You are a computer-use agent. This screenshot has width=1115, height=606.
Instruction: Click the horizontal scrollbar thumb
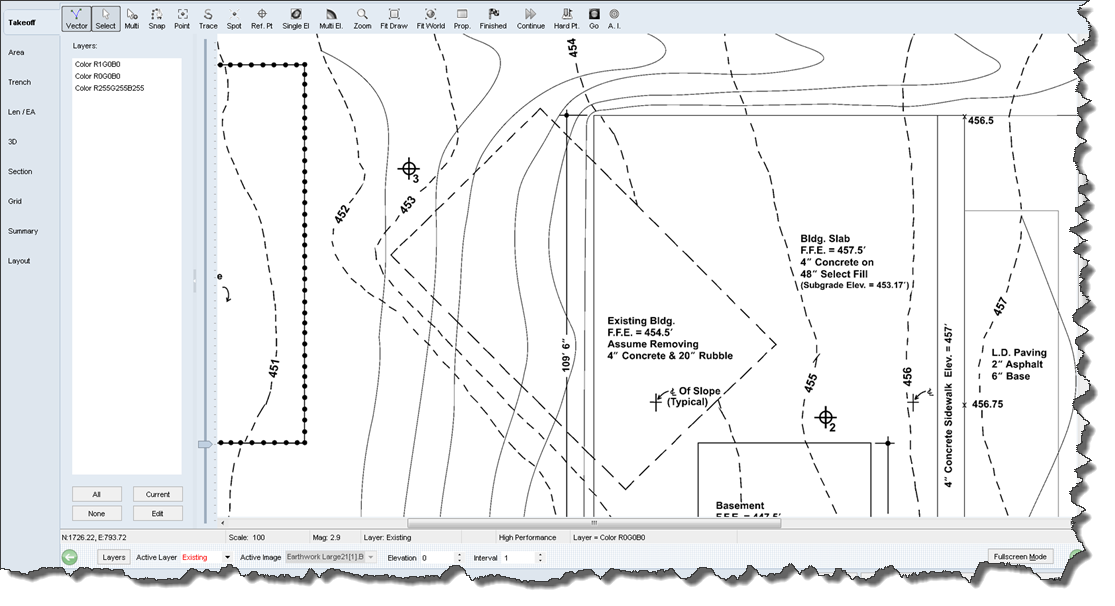594,523
